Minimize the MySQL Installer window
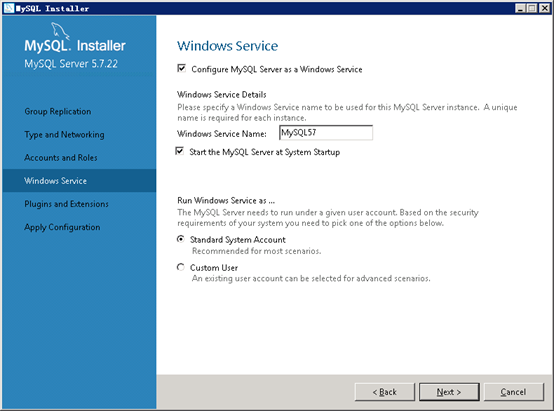Viewport: 554px width, 411px height. click(520, 8)
